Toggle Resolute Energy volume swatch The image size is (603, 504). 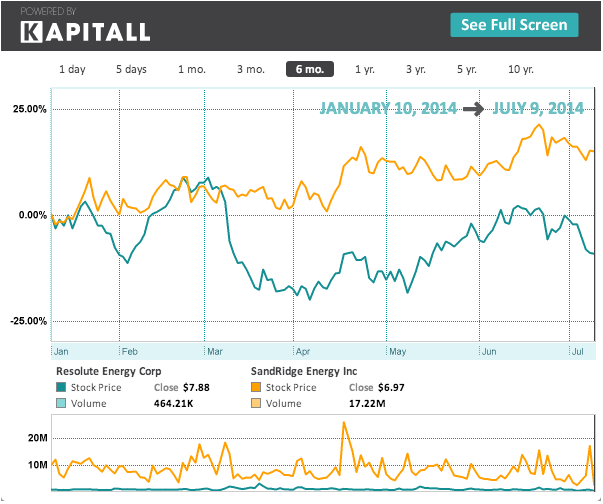pyautogui.click(x=62, y=404)
